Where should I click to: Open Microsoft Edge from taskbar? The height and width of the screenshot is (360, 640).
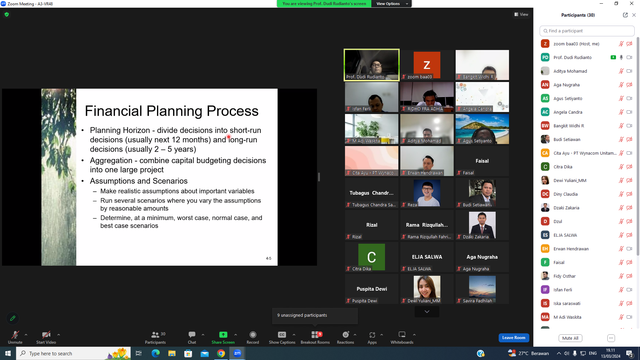tap(156, 353)
